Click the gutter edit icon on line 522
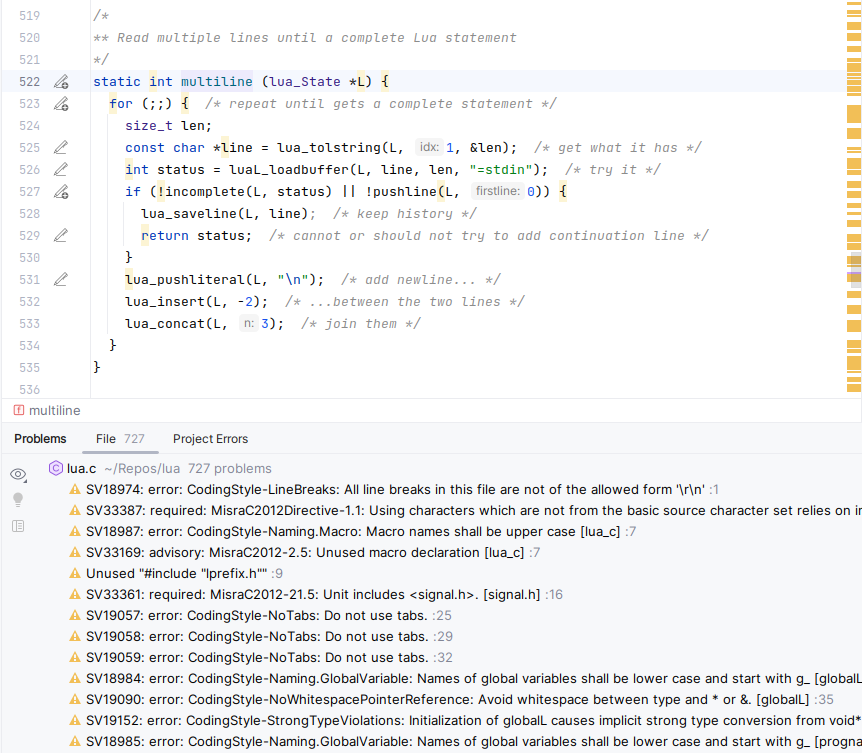Screen dimensions: 862x753 click(x=60, y=82)
